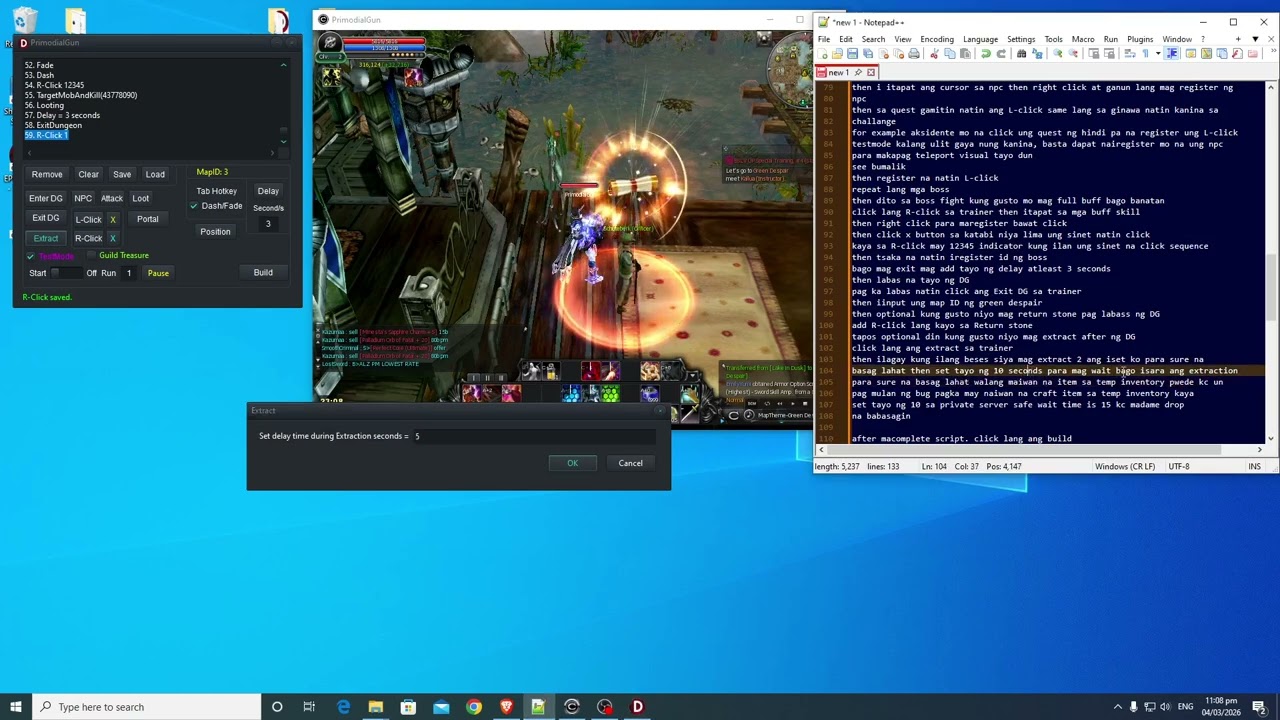Click the Run count field
1280x720 pixels.
pyautogui.click(x=130, y=273)
